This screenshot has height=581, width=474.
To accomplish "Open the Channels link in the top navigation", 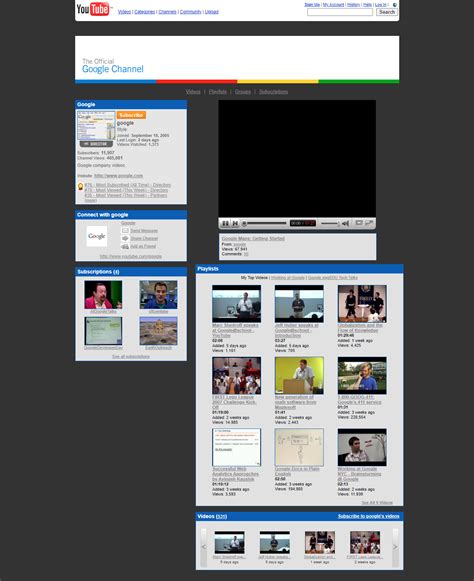I will point(168,12).
